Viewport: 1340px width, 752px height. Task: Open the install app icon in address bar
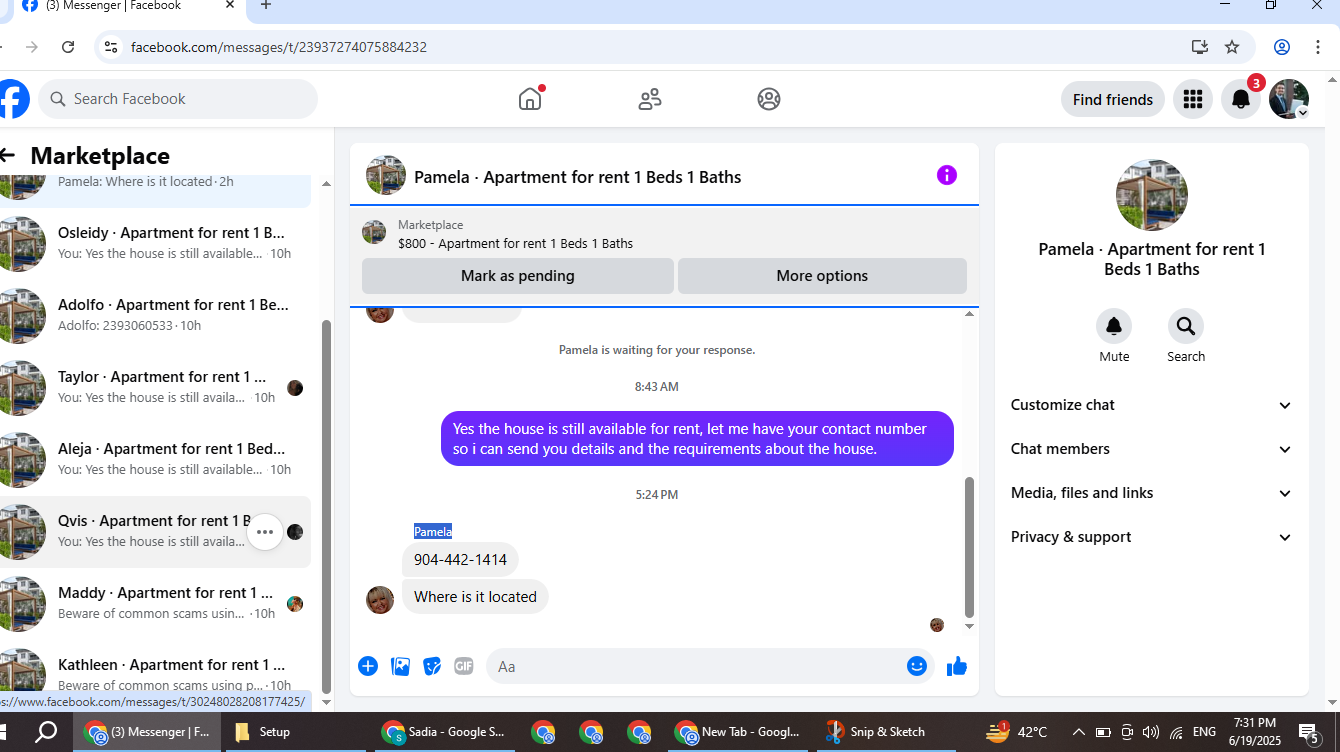click(x=1199, y=47)
